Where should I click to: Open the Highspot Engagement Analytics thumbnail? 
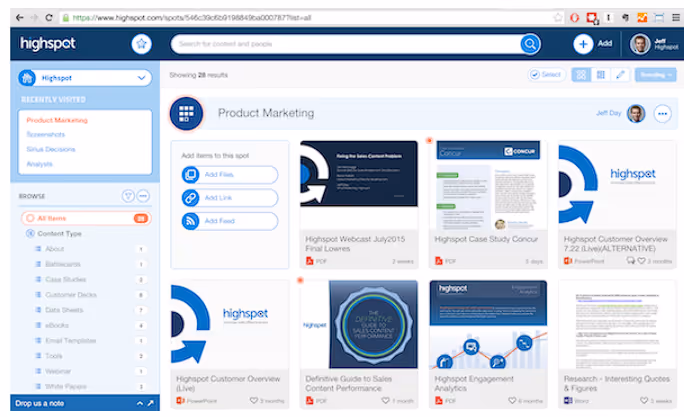(x=488, y=325)
